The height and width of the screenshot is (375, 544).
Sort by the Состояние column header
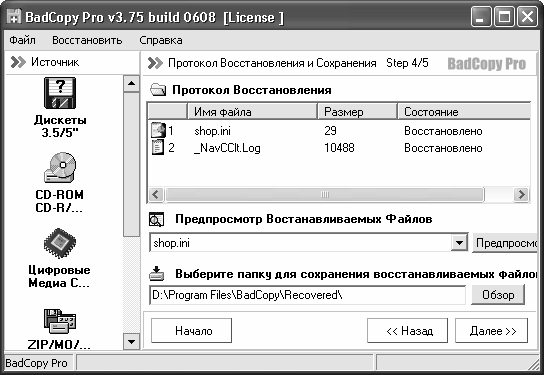click(464, 112)
